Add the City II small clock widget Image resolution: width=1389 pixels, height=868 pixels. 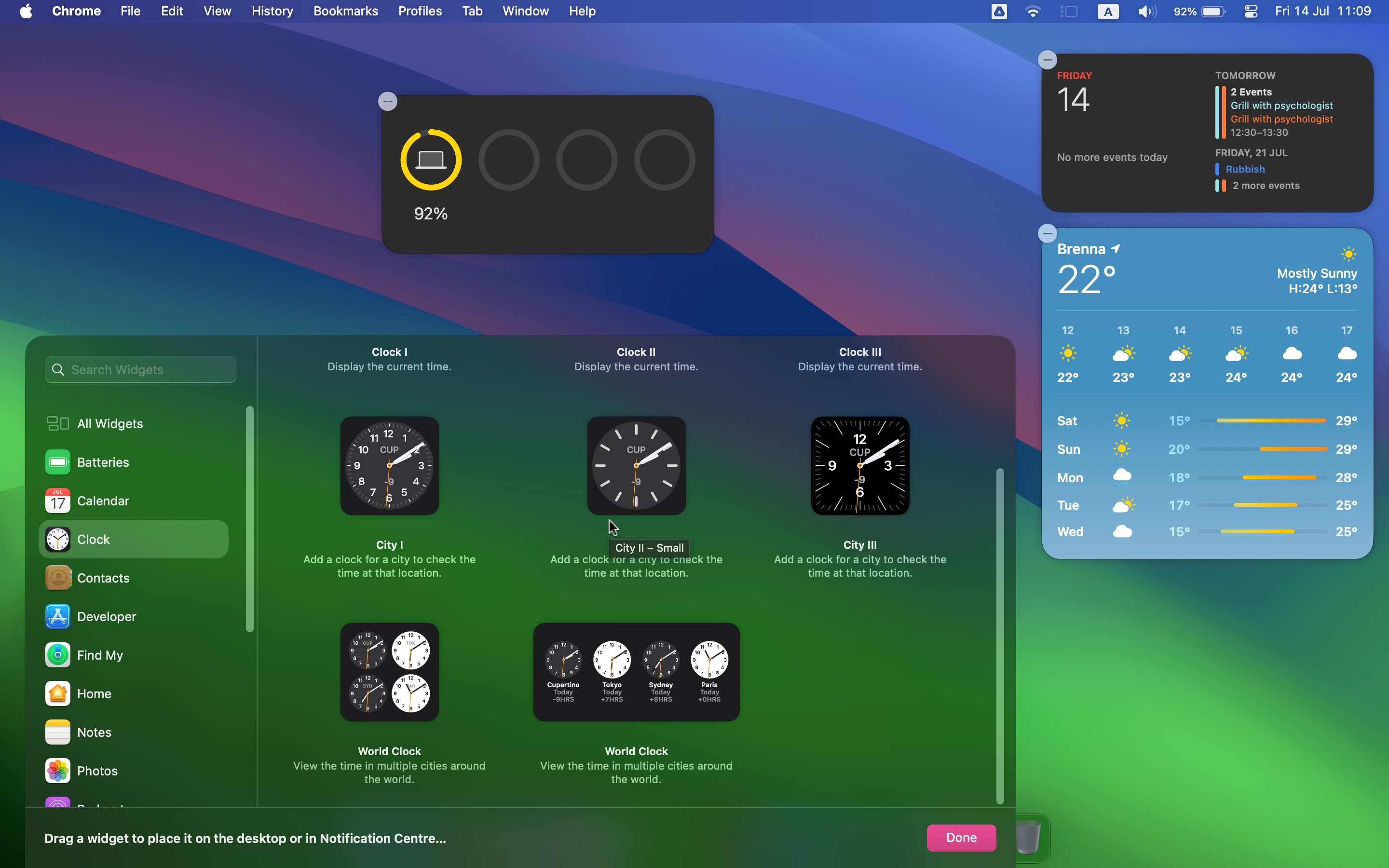(x=636, y=465)
